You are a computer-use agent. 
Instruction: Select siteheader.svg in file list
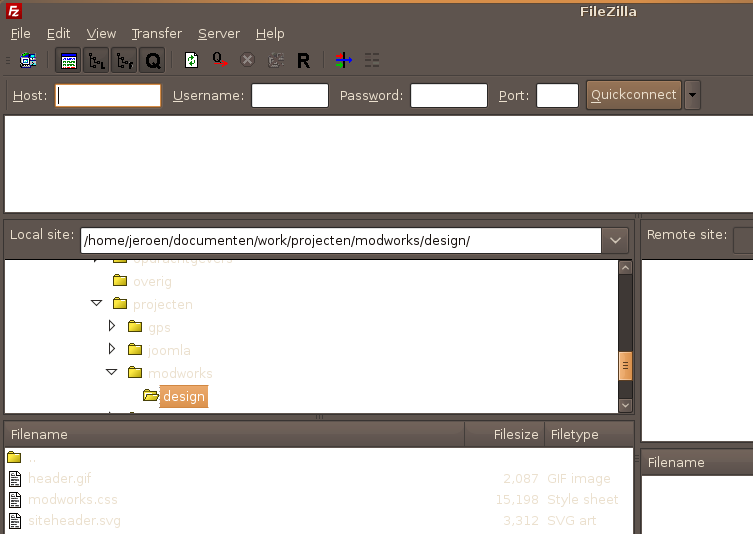tap(74, 521)
